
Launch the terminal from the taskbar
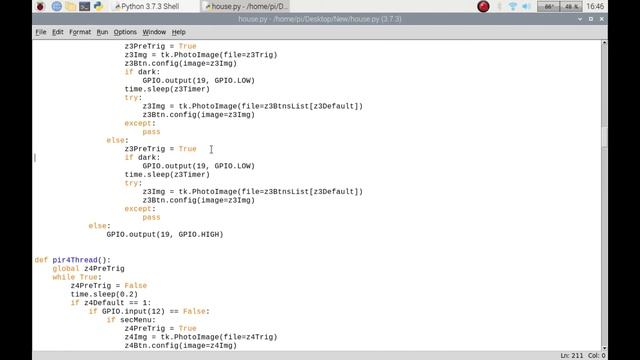84,6
